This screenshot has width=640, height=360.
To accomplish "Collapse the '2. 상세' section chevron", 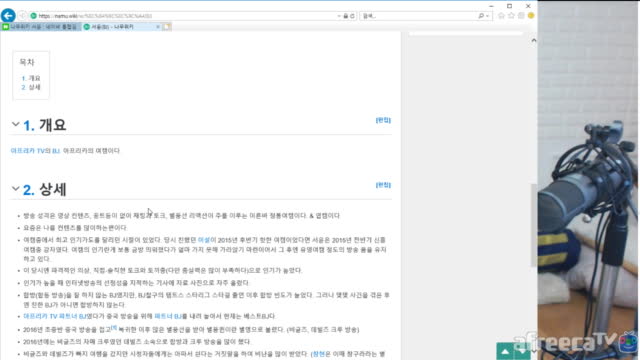I will coord(16,189).
